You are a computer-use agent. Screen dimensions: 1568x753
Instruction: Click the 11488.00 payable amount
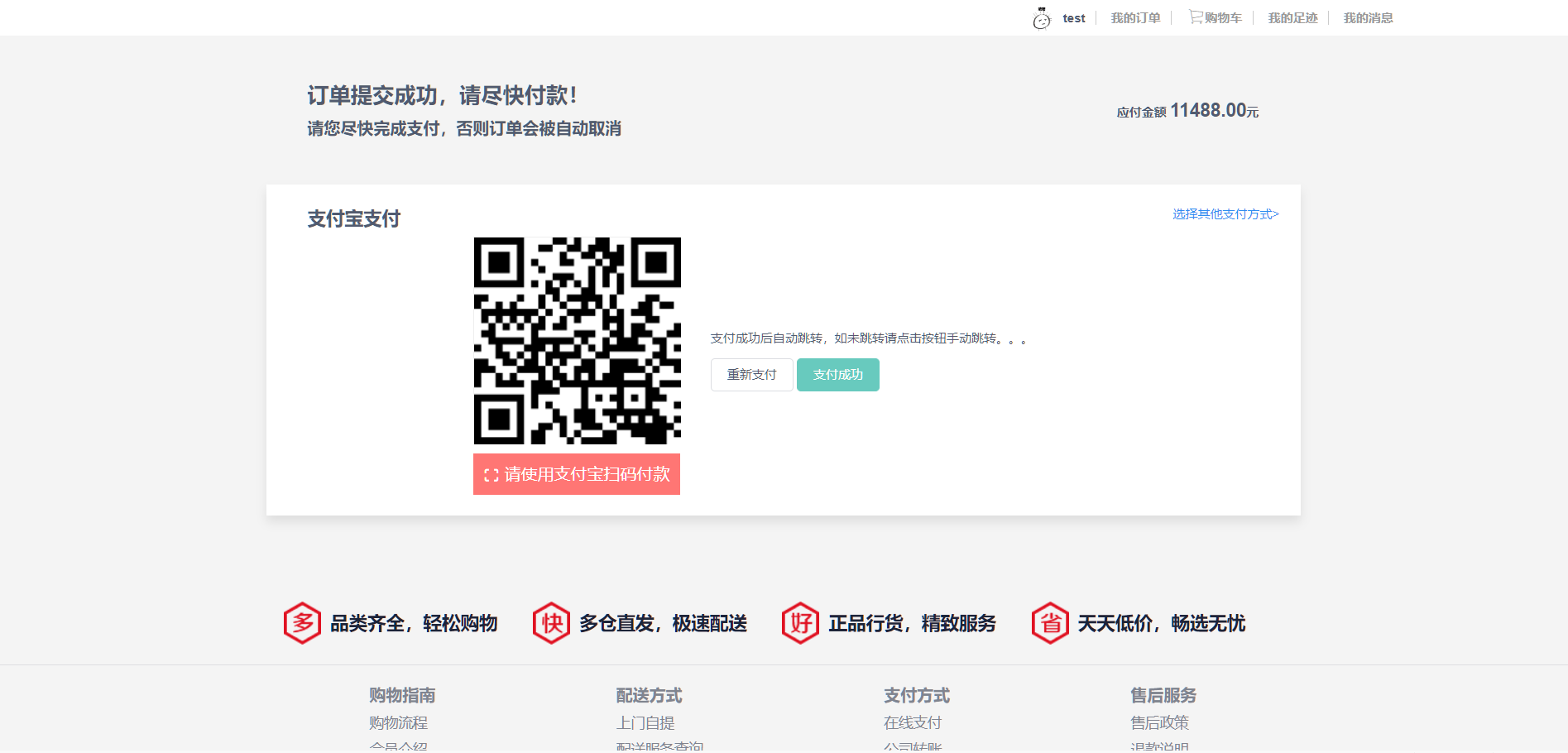[x=1208, y=110]
